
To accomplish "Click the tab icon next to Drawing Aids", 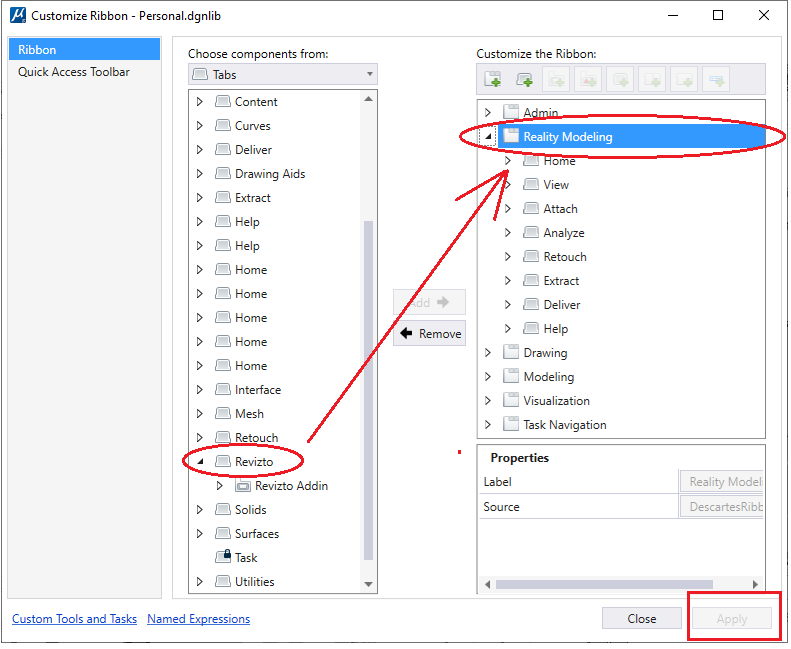I will point(223,174).
